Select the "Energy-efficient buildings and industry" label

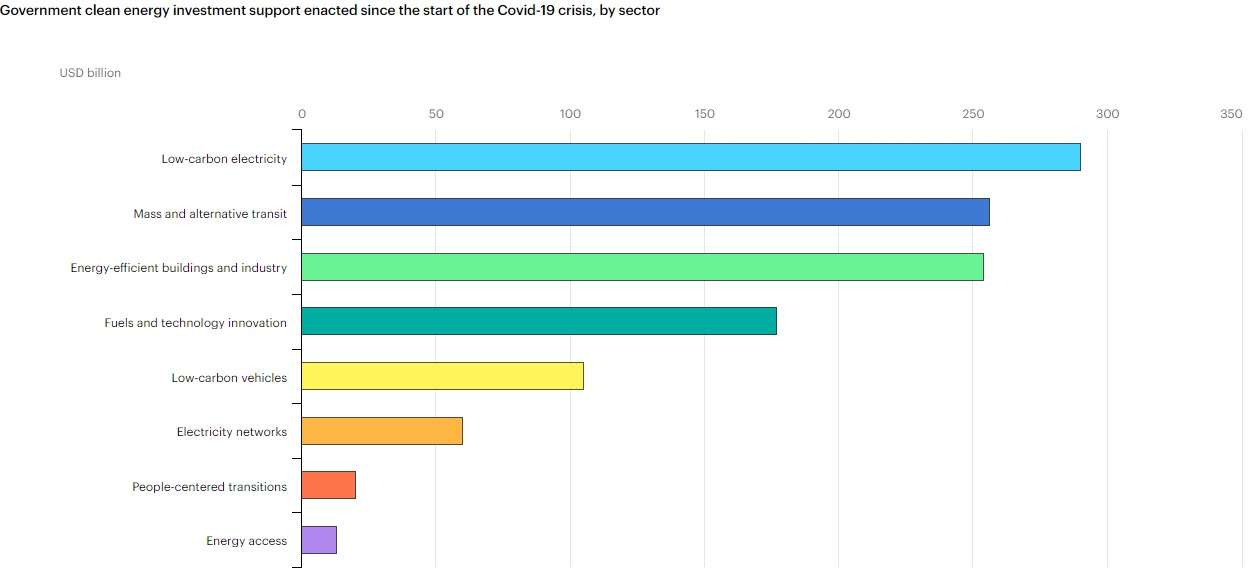pyautogui.click(x=178, y=268)
